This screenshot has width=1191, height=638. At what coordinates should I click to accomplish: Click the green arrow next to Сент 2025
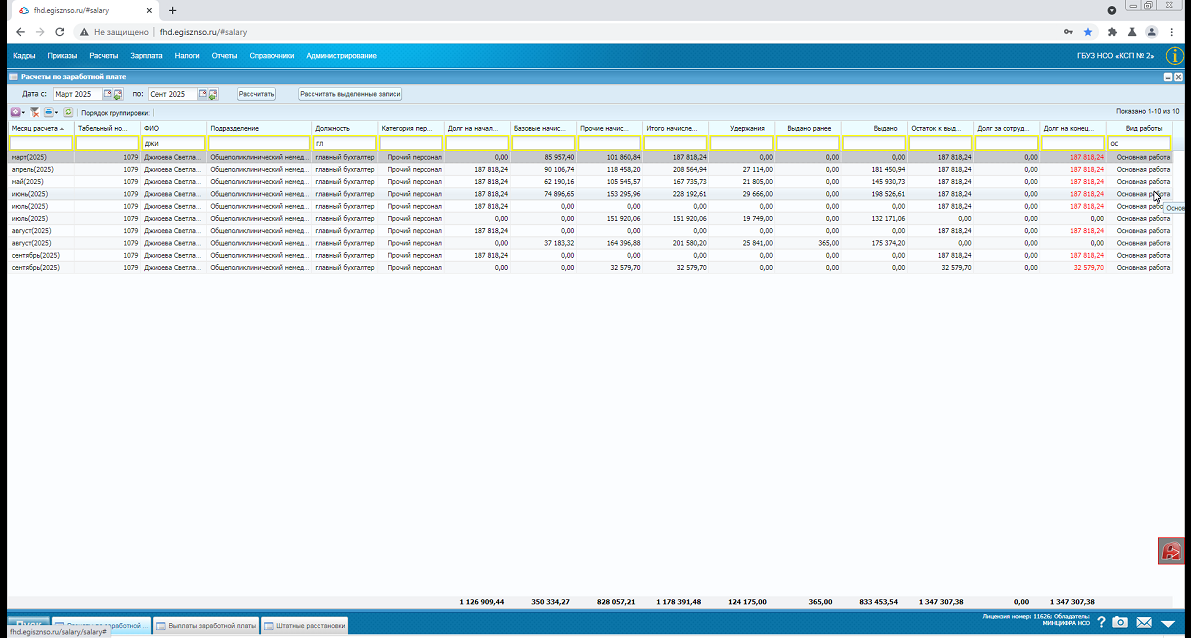point(213,95)
